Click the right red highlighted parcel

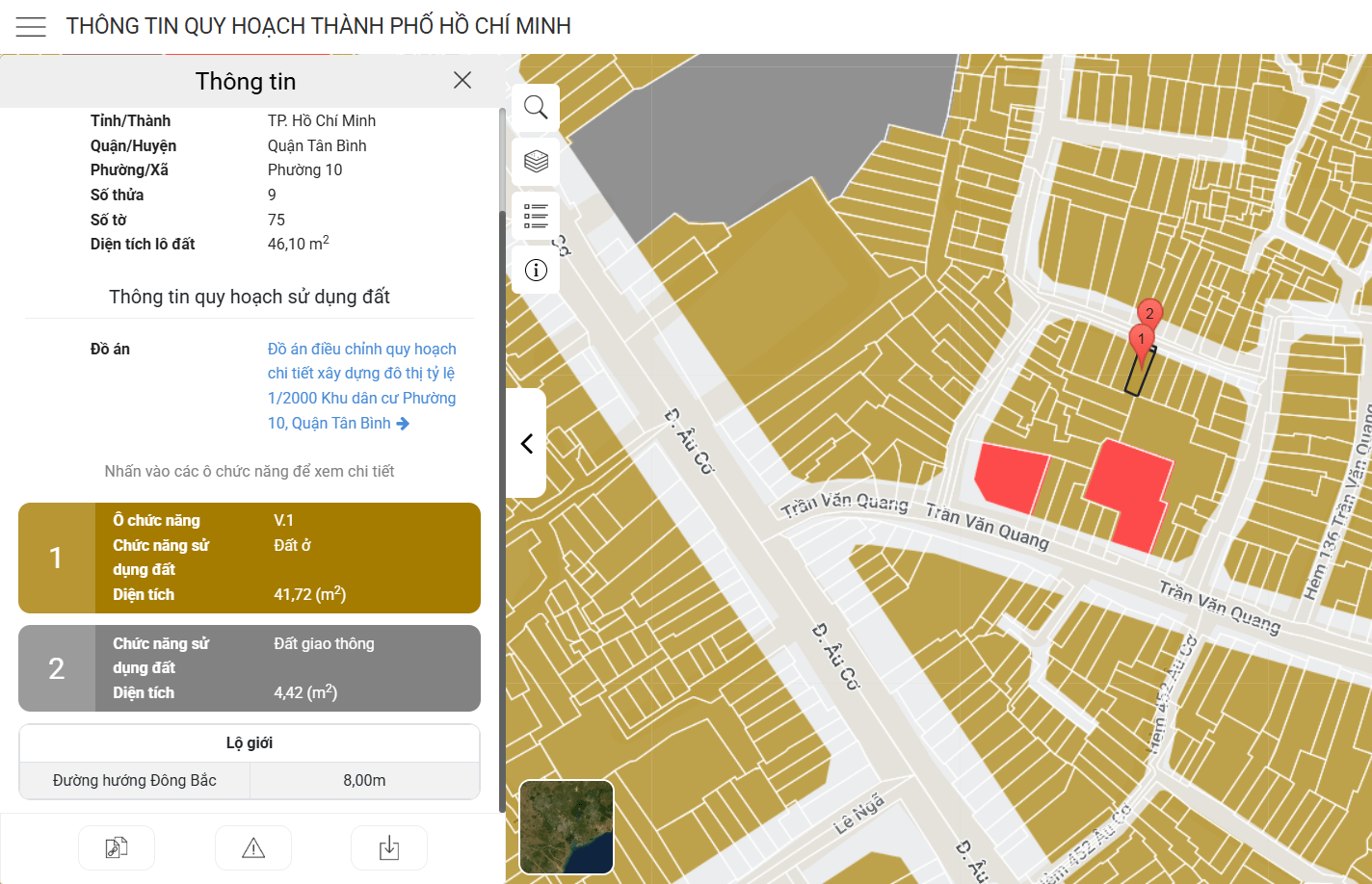click(1130, 494)
